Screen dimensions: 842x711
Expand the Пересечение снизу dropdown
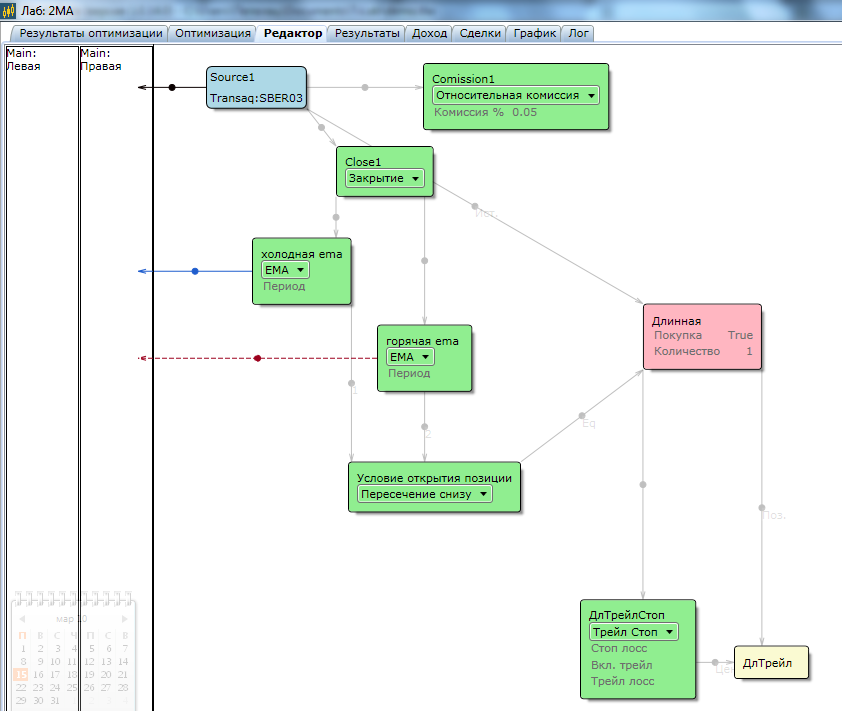coord(425,494)
